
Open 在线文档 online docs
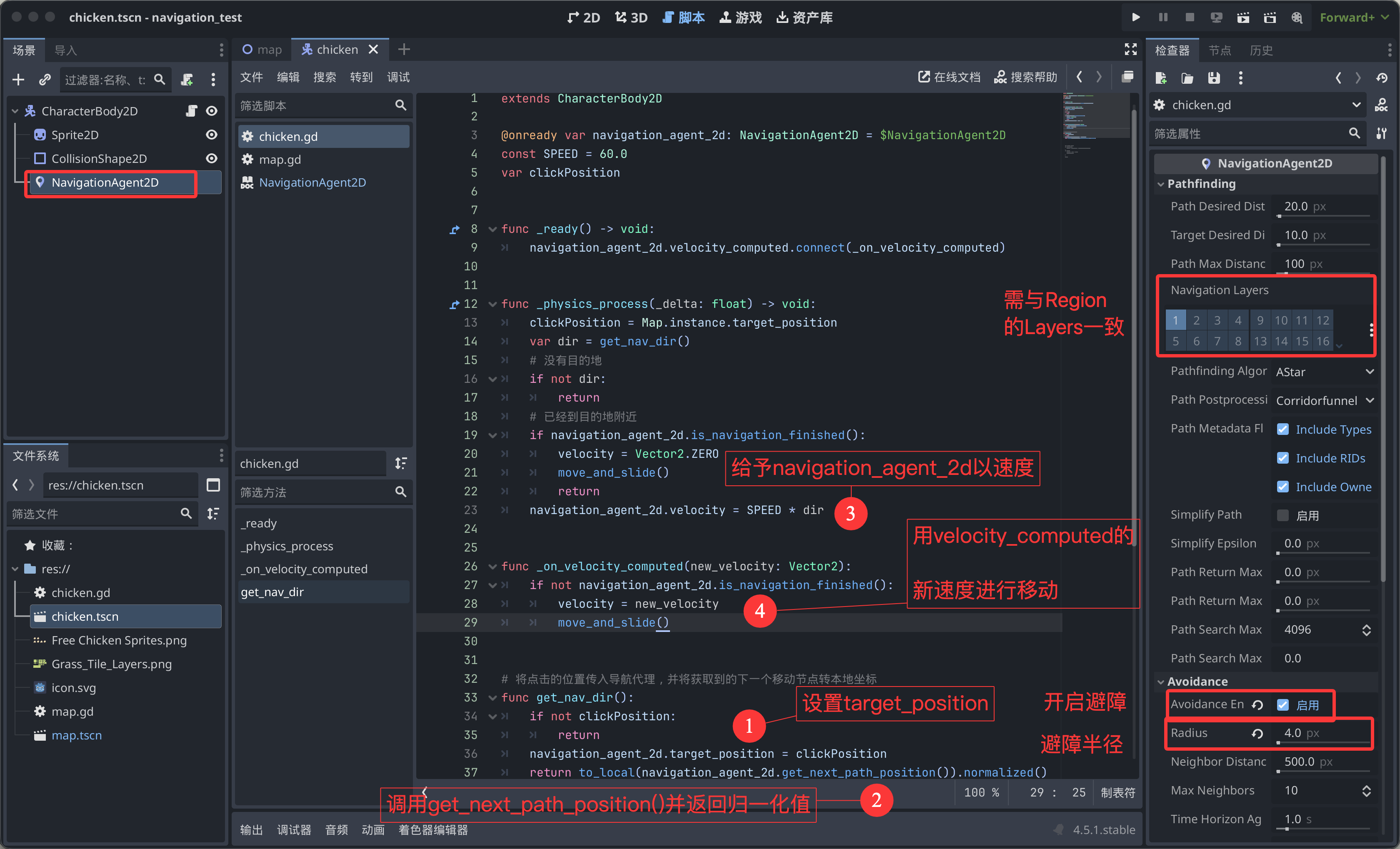pos(950,77)
